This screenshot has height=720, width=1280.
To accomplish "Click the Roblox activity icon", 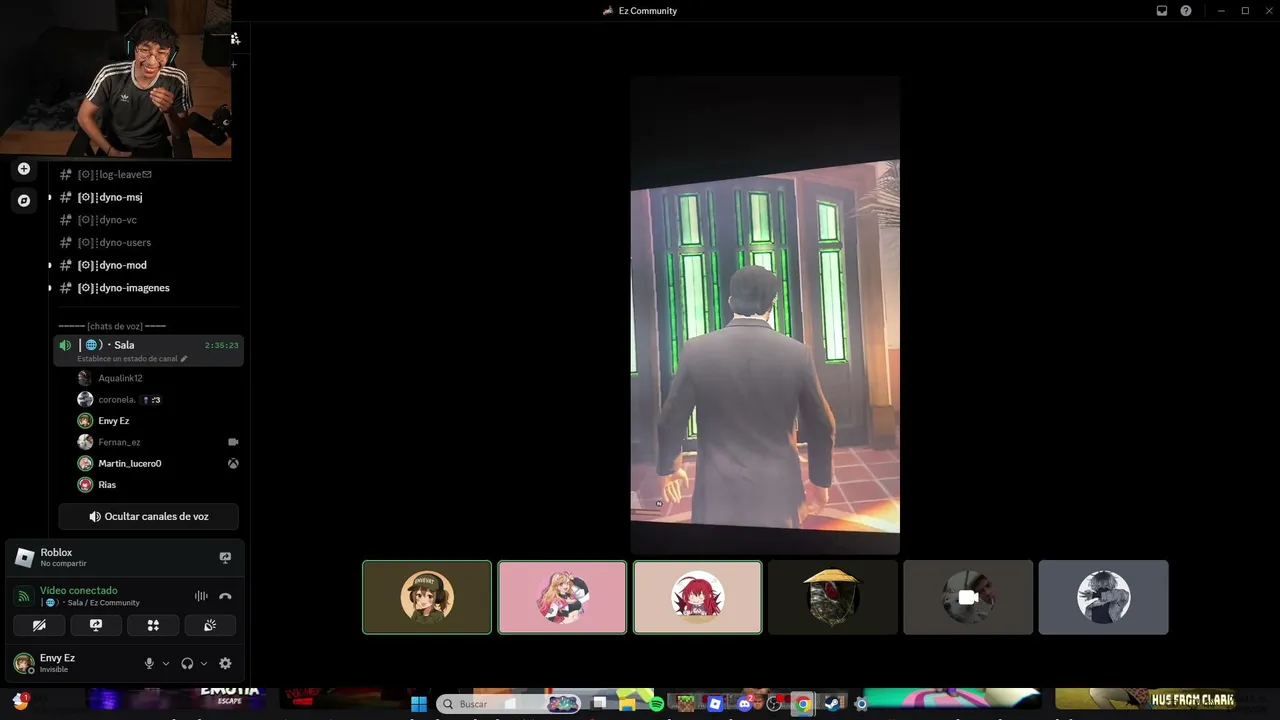I will click(25, 557).
